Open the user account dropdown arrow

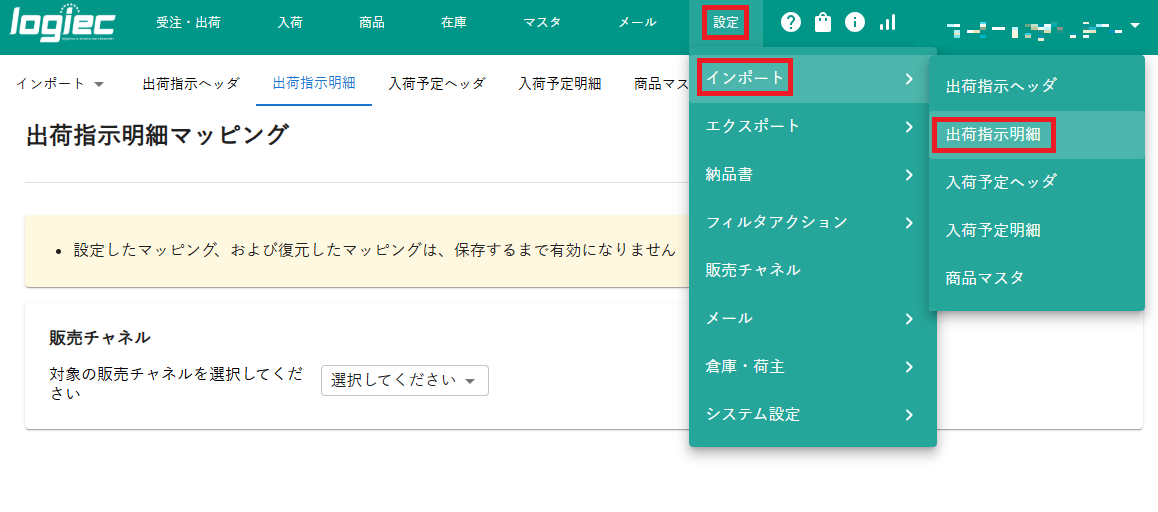(x=1135, y=27)
